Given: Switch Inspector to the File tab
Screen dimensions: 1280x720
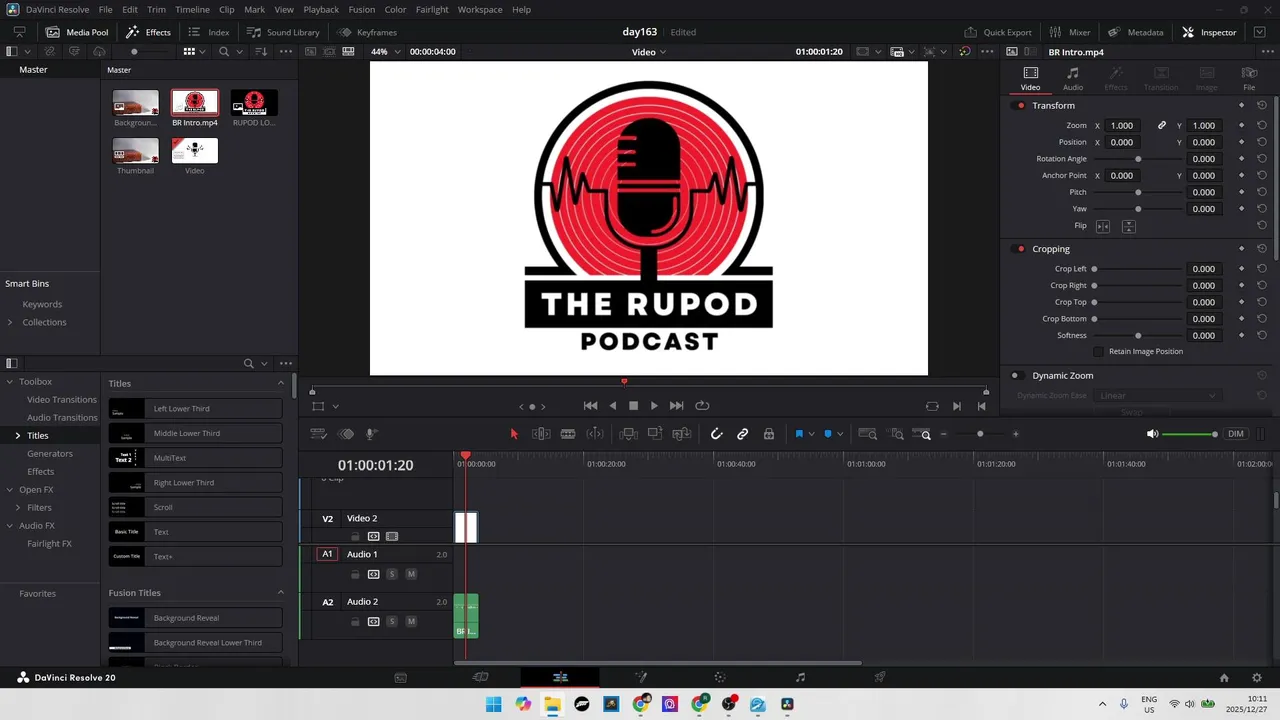Looking at the screenshot, I should [1249, 79].
